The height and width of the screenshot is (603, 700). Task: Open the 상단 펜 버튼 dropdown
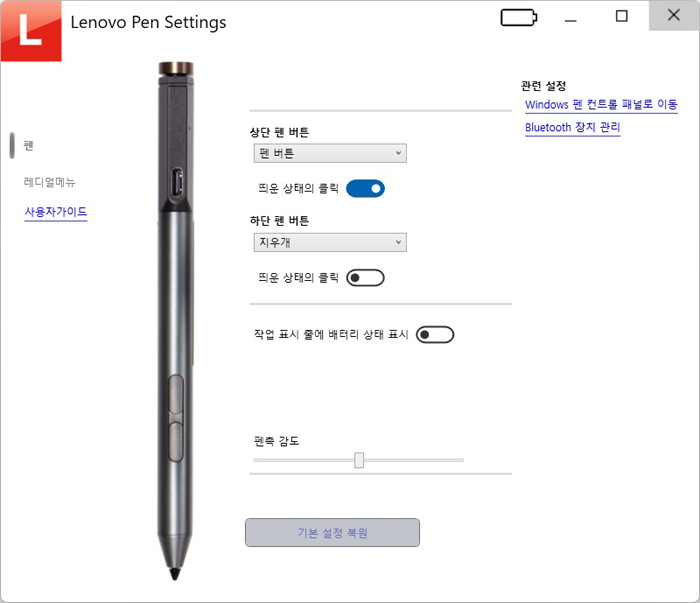[x=330, y=153]
